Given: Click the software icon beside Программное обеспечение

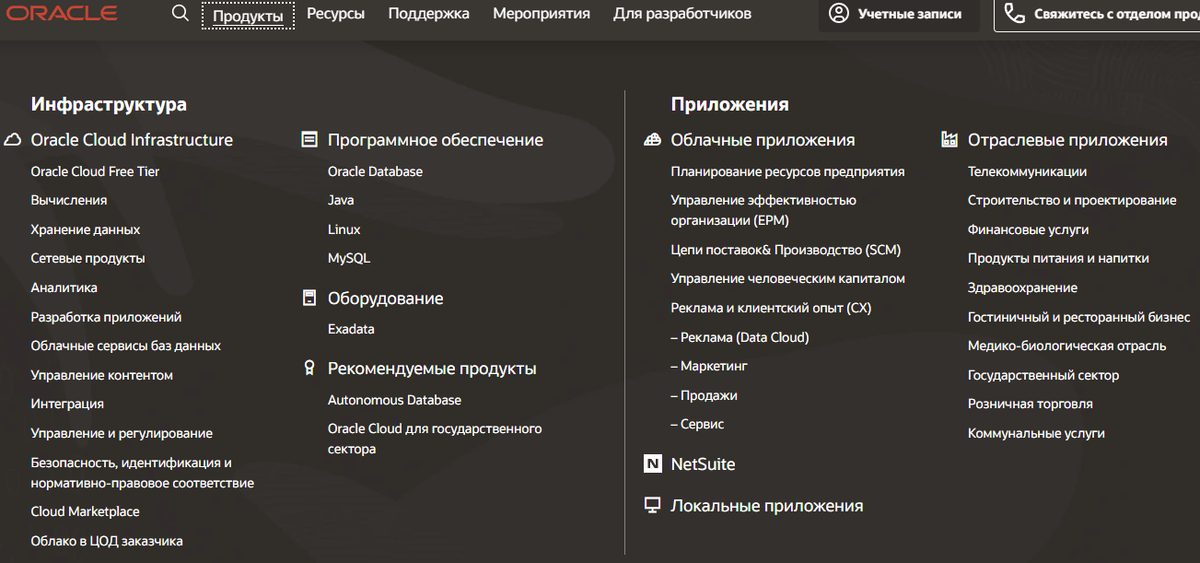Looking at the screenshot, I should pyautogui.click(x=309, y=140).
